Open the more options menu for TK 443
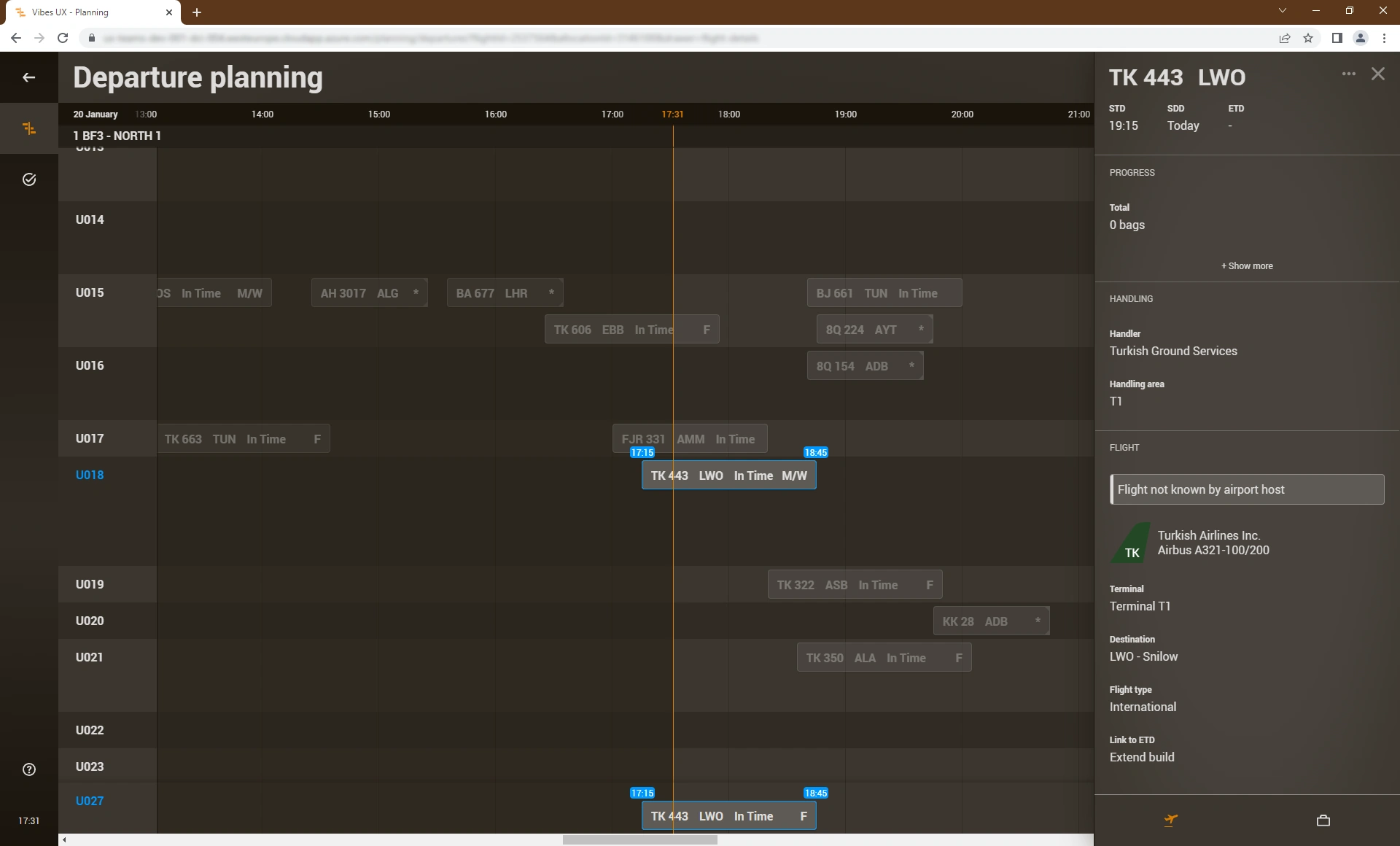This screenshot has height=846, width=1400. click(x=1349, y=74)
